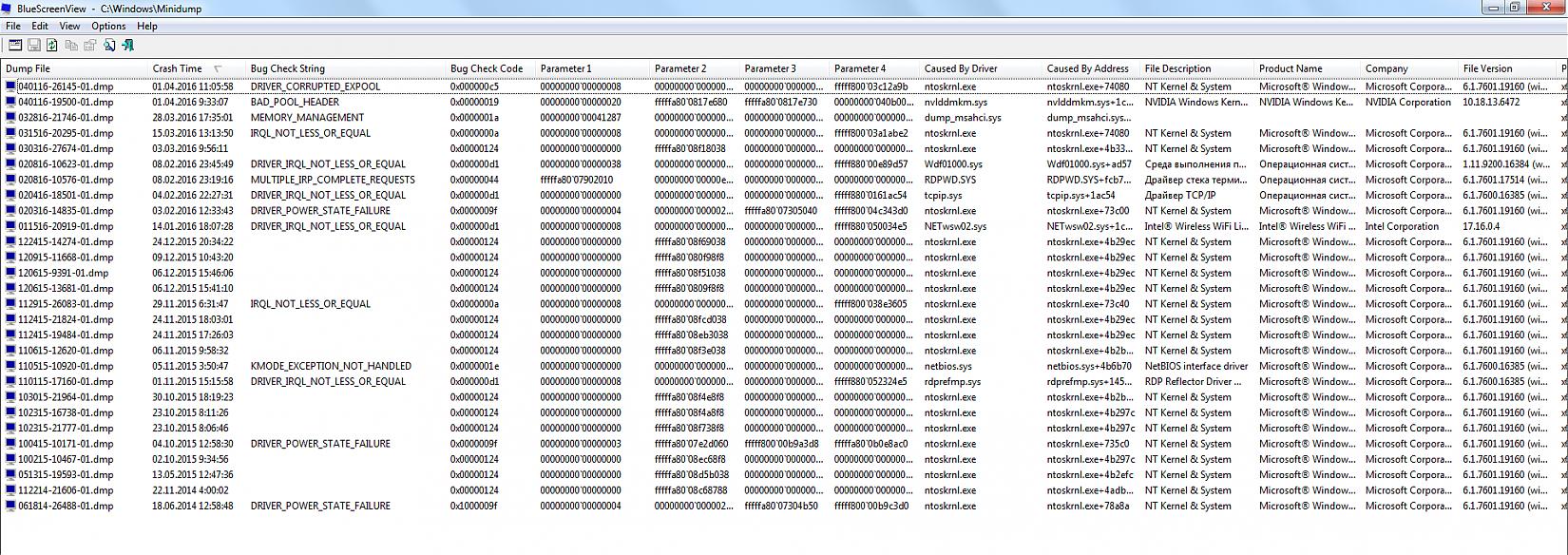Select BAD_POOL_HEADER bug check string cell
Viewport: 1568px width, 555px height.
point(295,102)
